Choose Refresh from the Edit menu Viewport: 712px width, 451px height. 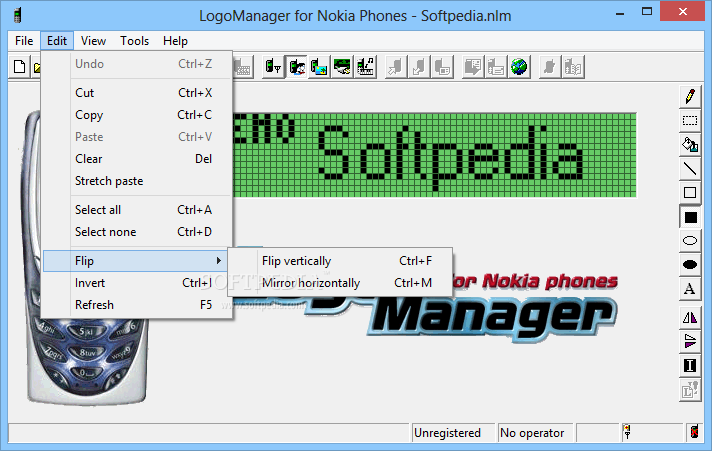point(137,305)
